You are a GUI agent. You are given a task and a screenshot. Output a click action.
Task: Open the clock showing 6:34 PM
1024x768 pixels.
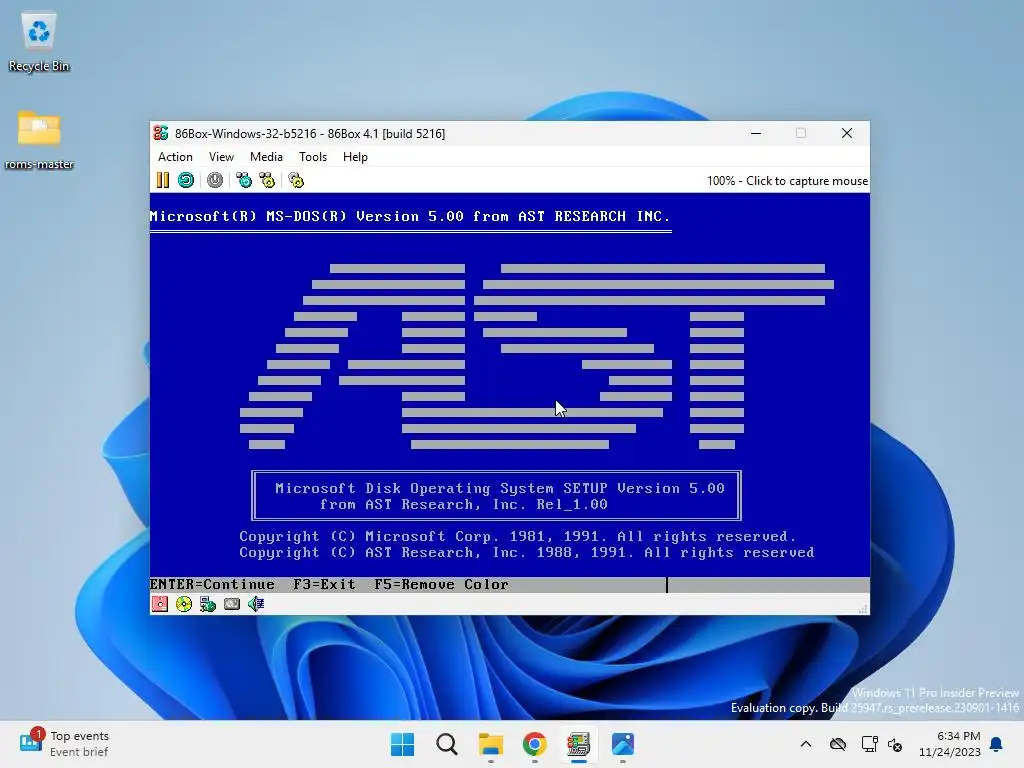click(x=950, y=744)
